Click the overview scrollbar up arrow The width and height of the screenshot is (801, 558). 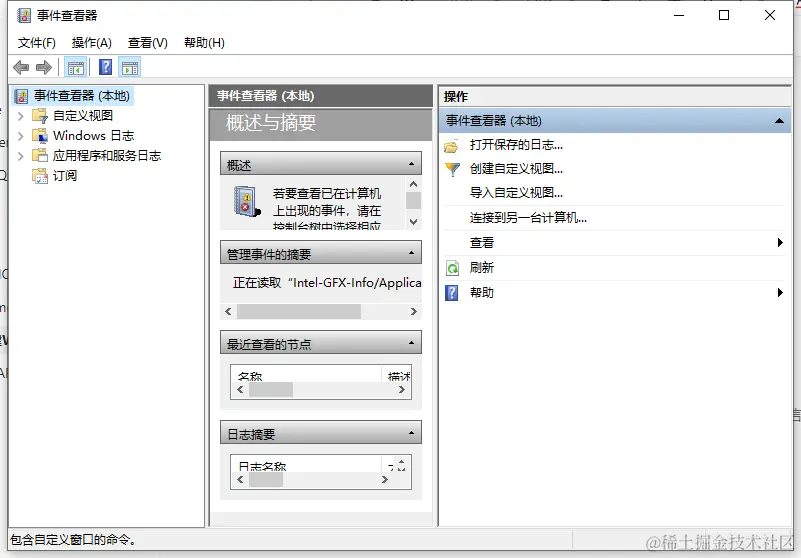pos(413,184)
